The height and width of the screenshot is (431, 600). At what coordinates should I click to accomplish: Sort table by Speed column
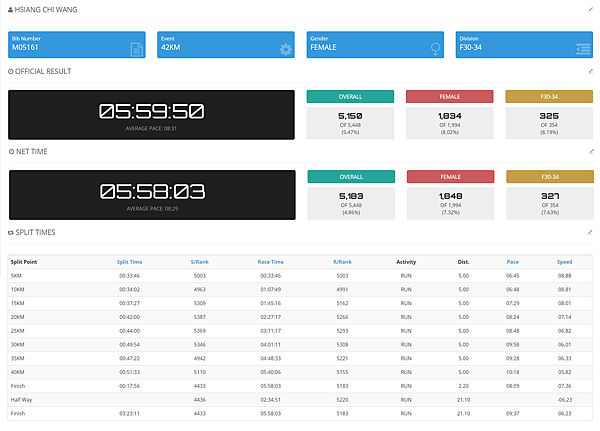click(564, 262)
